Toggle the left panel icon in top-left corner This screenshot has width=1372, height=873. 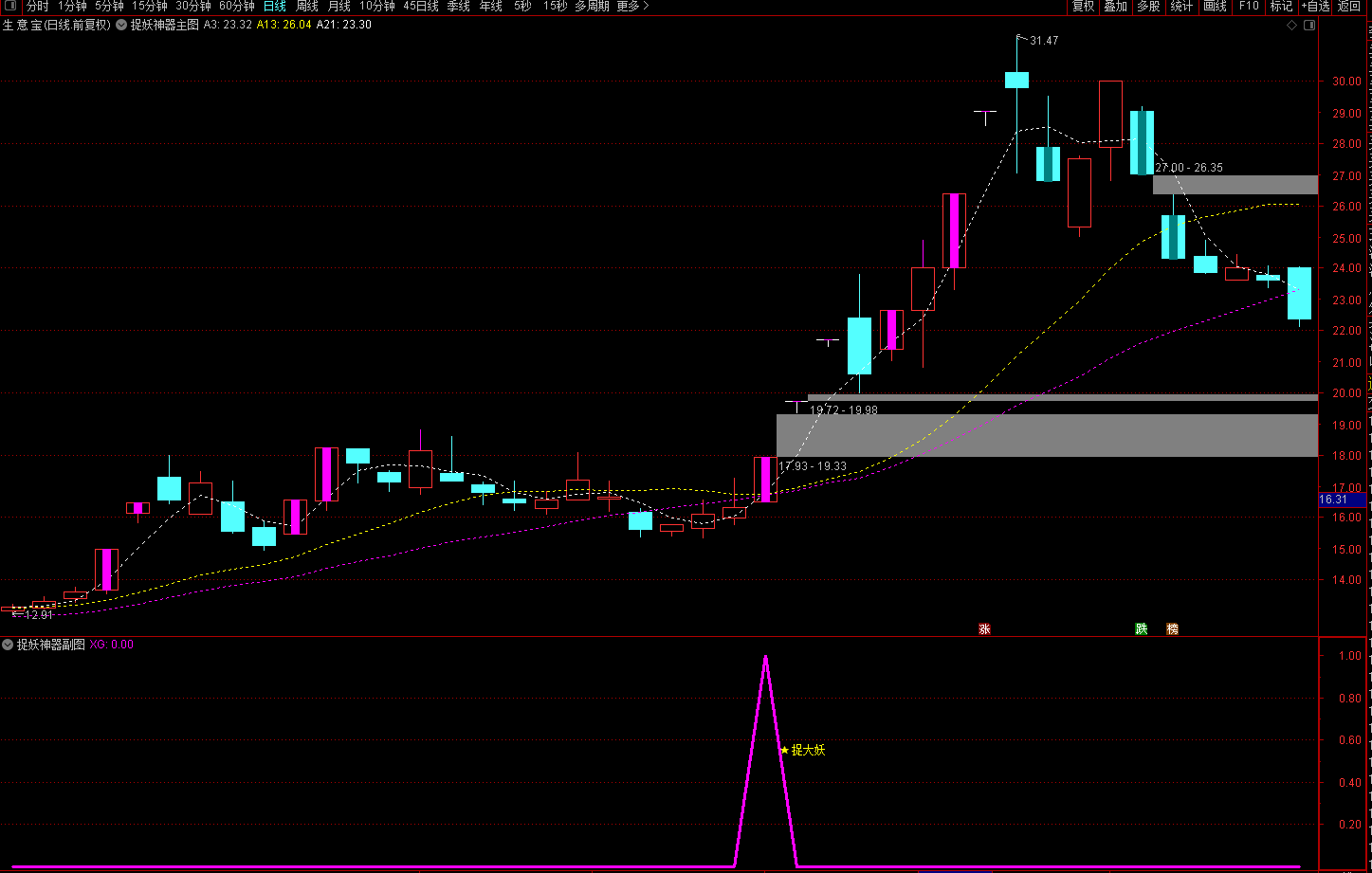[10, 7]
